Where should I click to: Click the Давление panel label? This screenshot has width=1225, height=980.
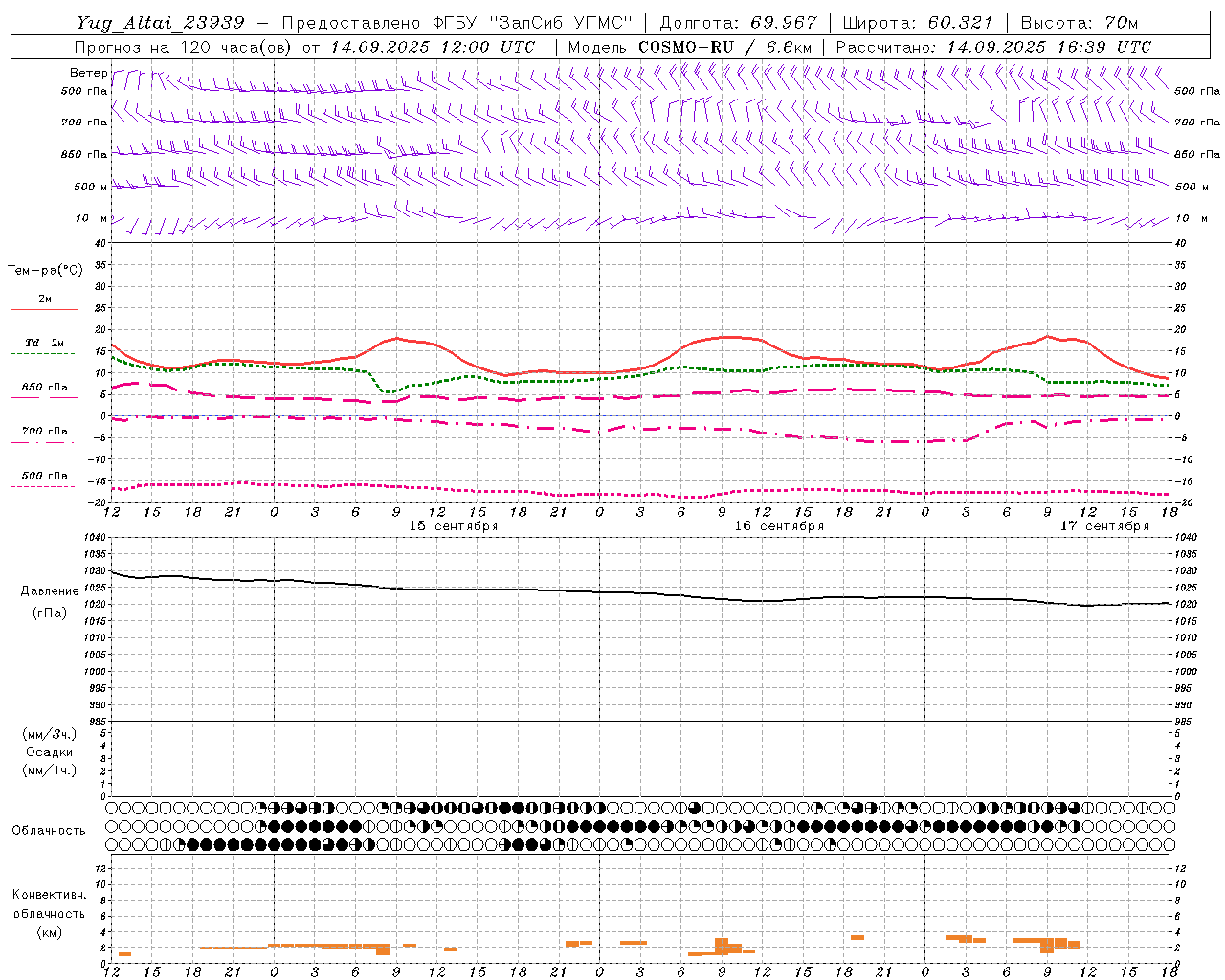click(49, 591)
